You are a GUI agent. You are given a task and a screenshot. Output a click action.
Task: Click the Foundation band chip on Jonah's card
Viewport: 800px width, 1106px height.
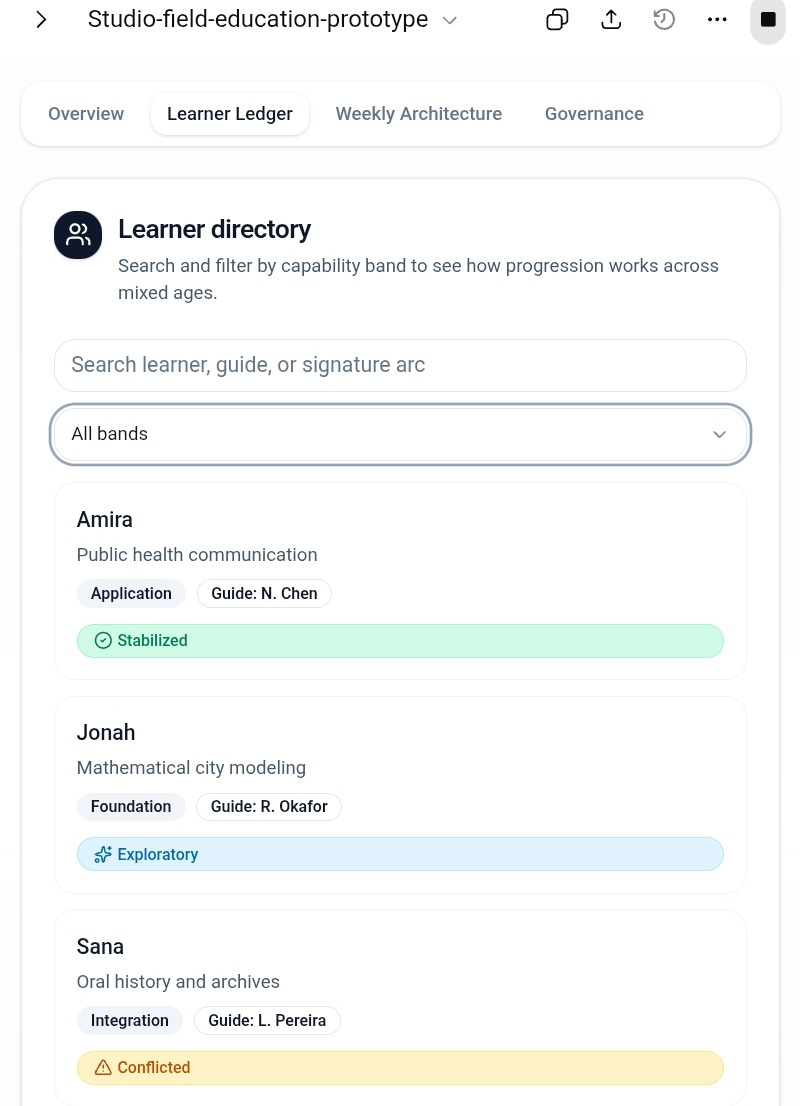click(131, 806)
